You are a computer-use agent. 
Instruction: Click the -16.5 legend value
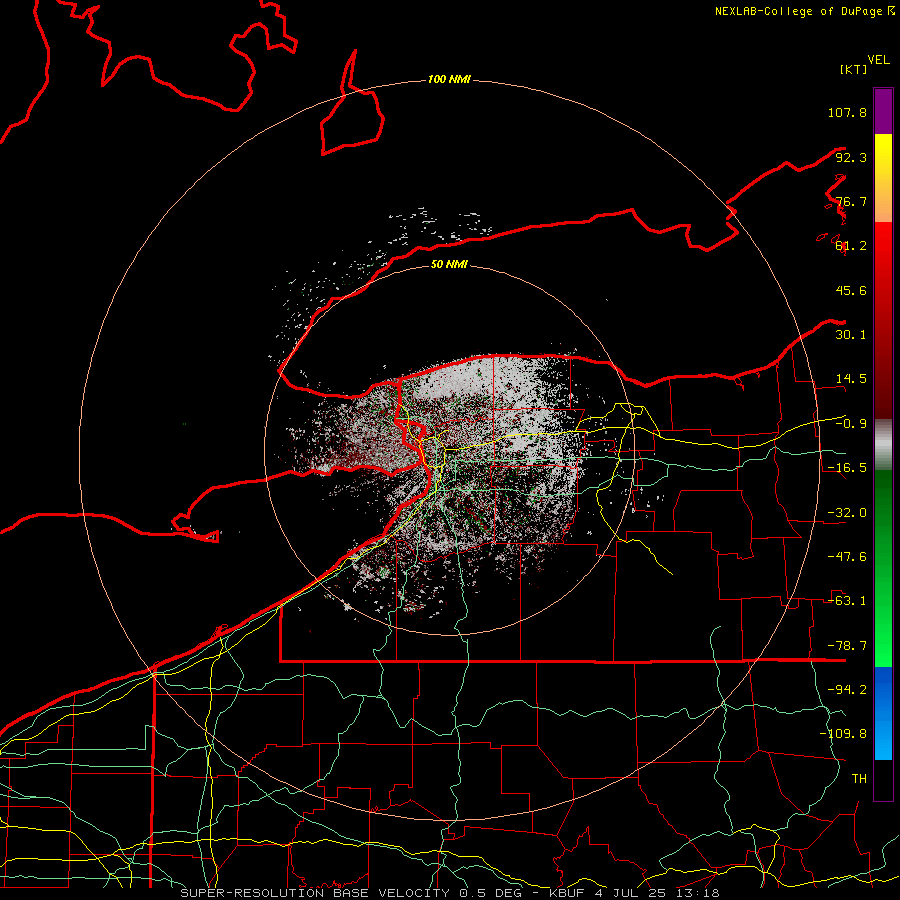pos(847,468)
